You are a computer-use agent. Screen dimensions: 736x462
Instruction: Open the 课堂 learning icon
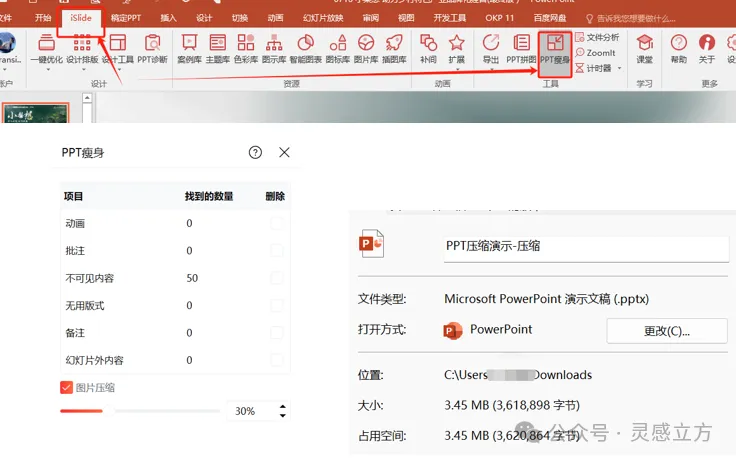click(644, 43)
